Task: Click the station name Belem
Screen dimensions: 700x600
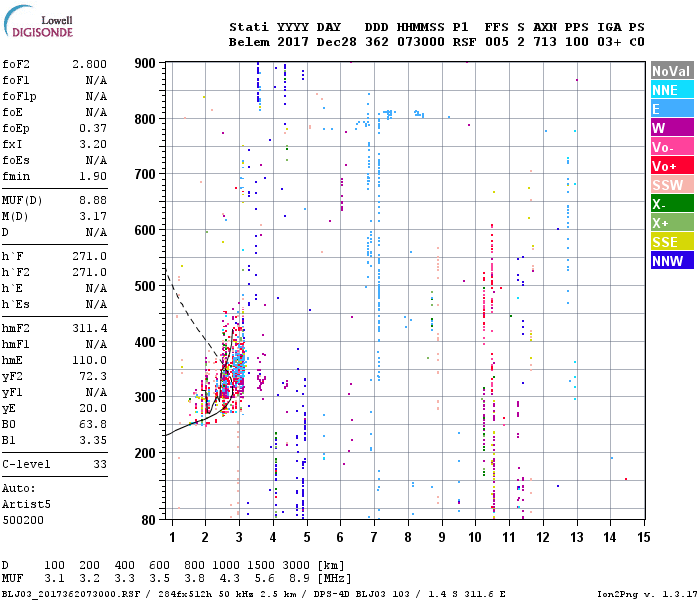Action: (x=249, y=42)
